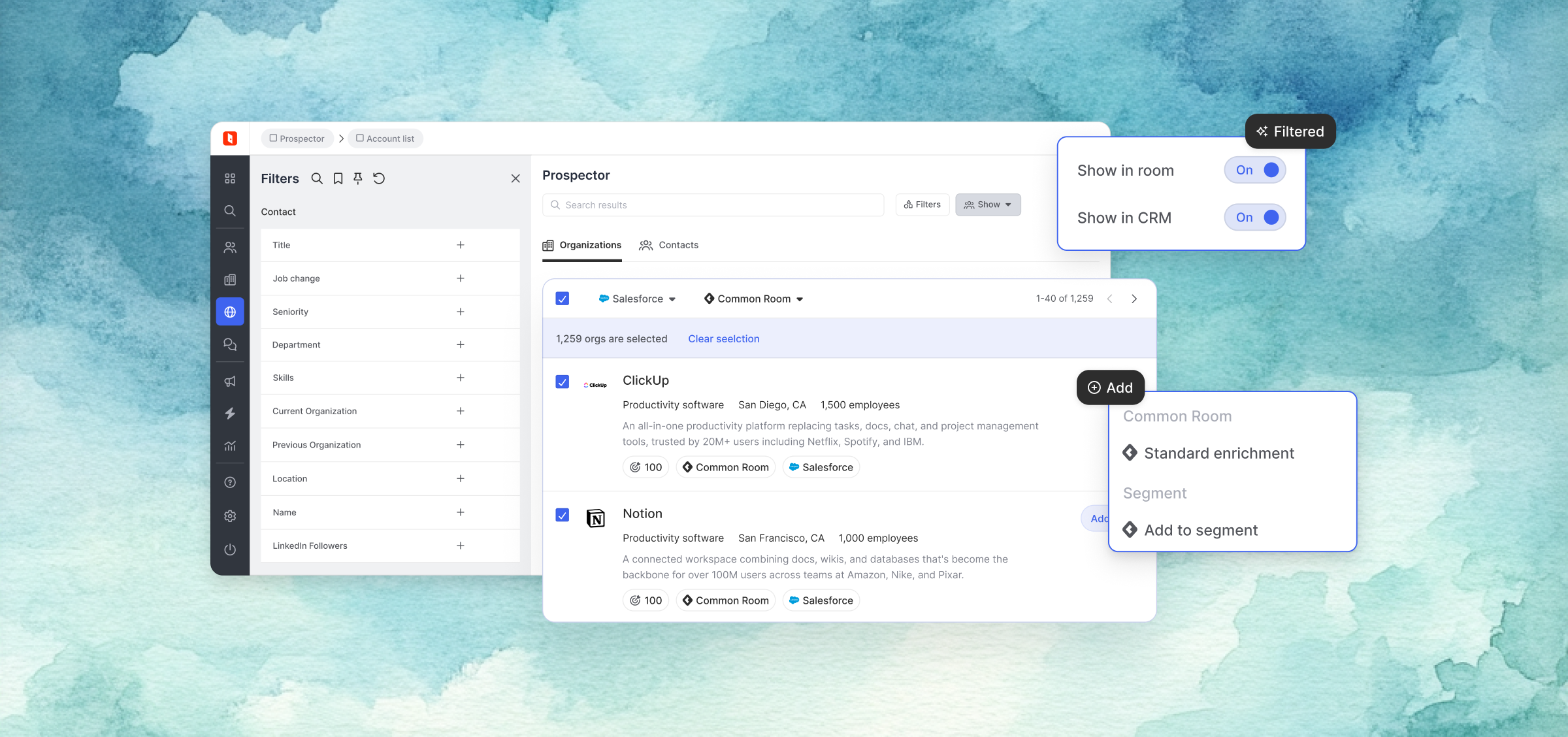Open the settings gear in sidebar
The height and width of the screenshot is (737, 1568).
click(230, 516)
